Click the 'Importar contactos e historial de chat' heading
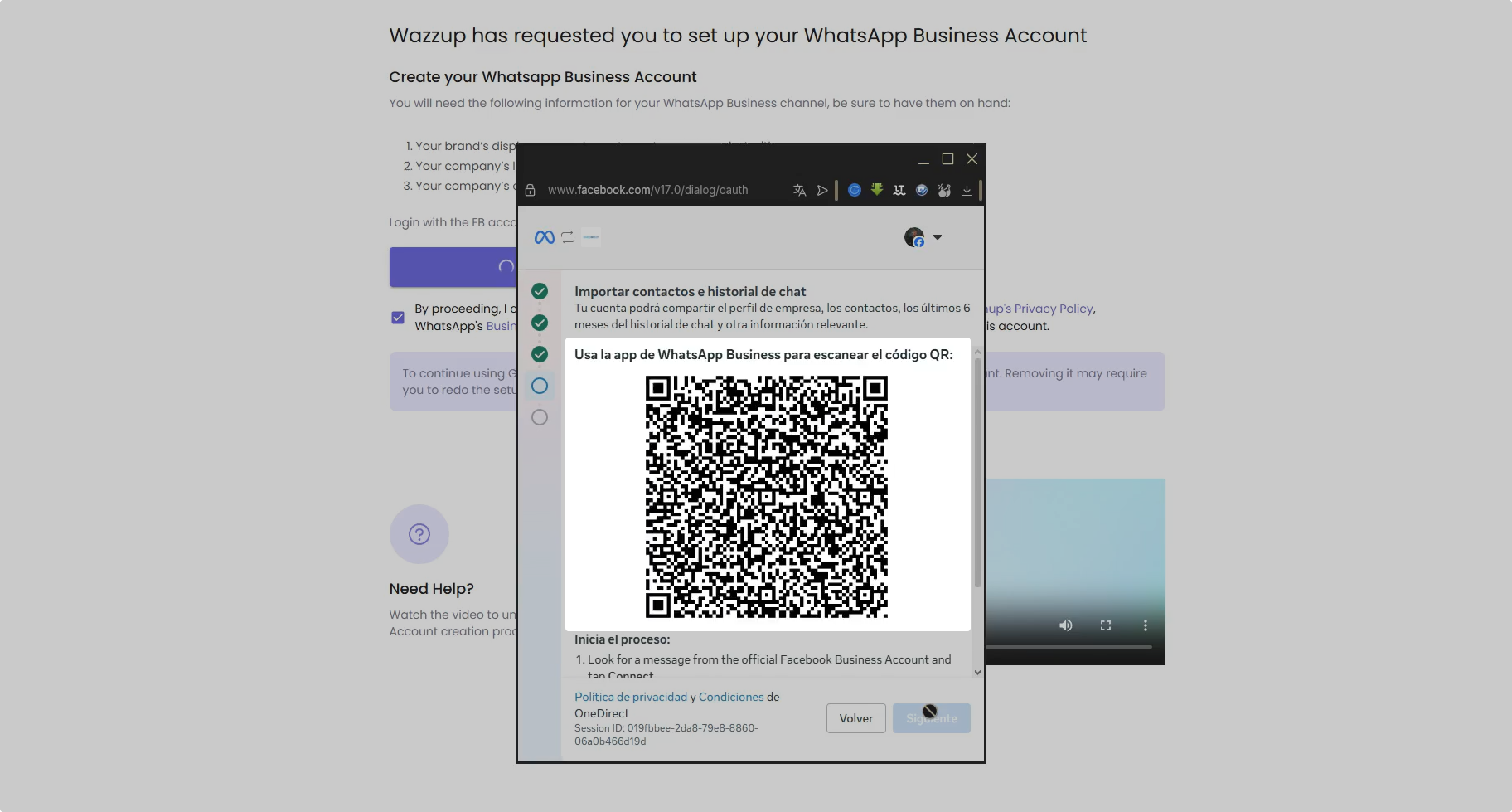The height and width of the screenshot is (812, 1512). pos(691,291)
